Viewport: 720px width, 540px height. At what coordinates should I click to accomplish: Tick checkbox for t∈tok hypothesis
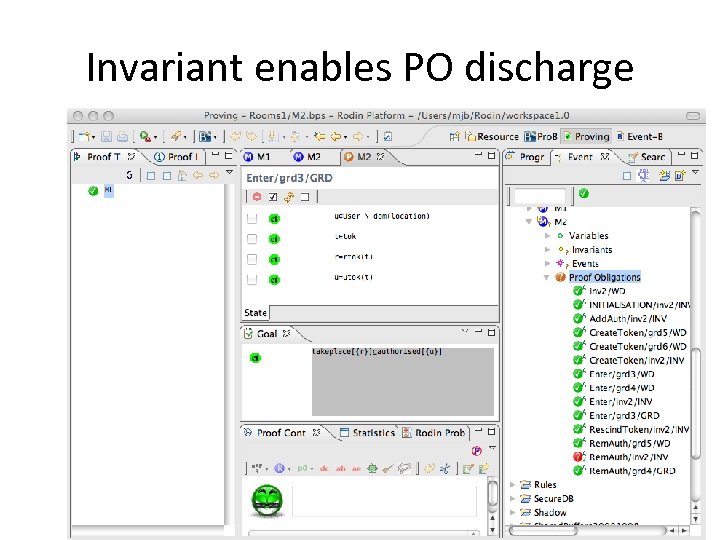pos(252,239)
